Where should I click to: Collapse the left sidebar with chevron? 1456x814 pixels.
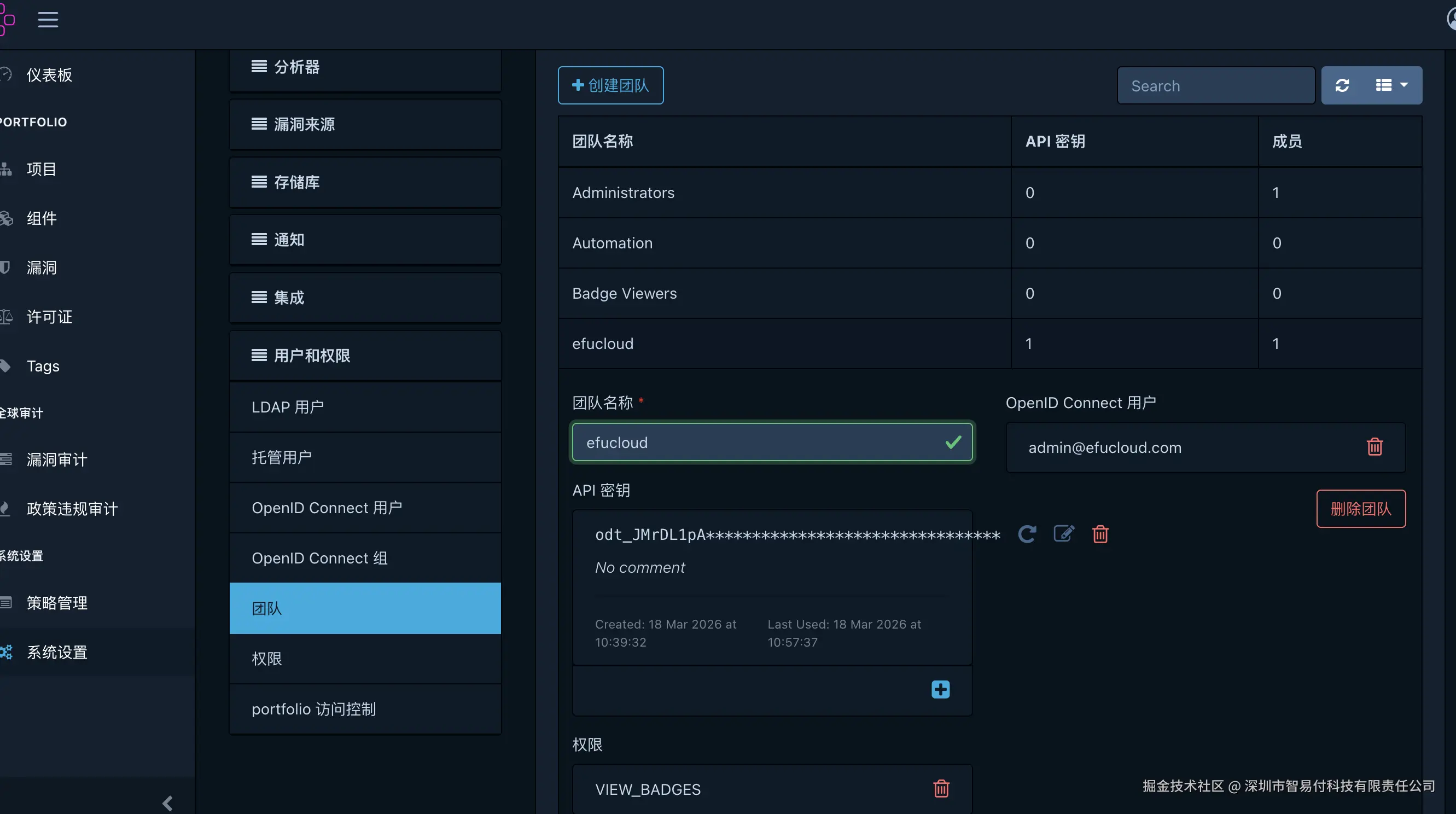[x=167, y=803]
